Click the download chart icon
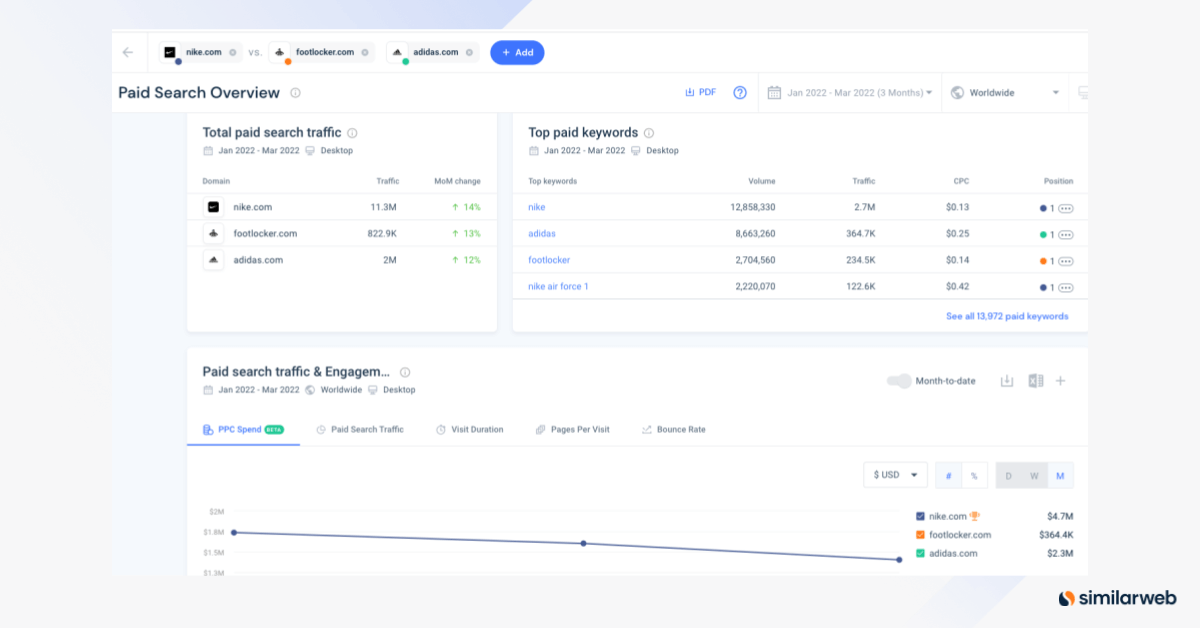Viewport: 1200px width, 628px height. (1007, 381)
